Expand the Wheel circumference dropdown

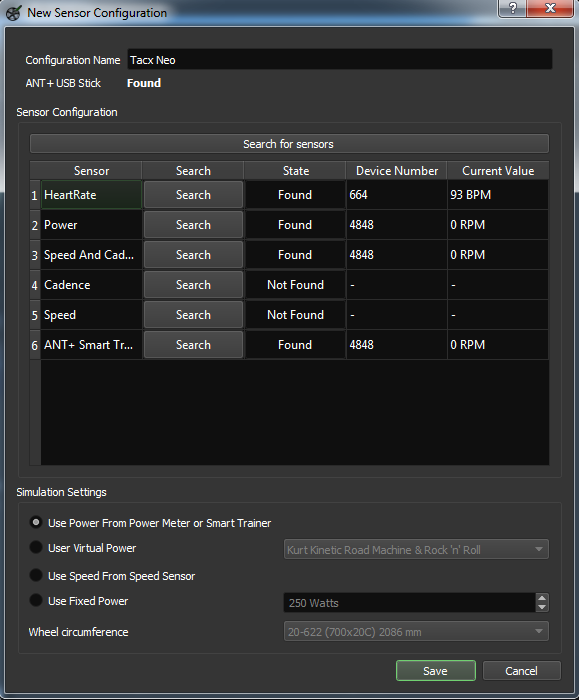(416, 632)
